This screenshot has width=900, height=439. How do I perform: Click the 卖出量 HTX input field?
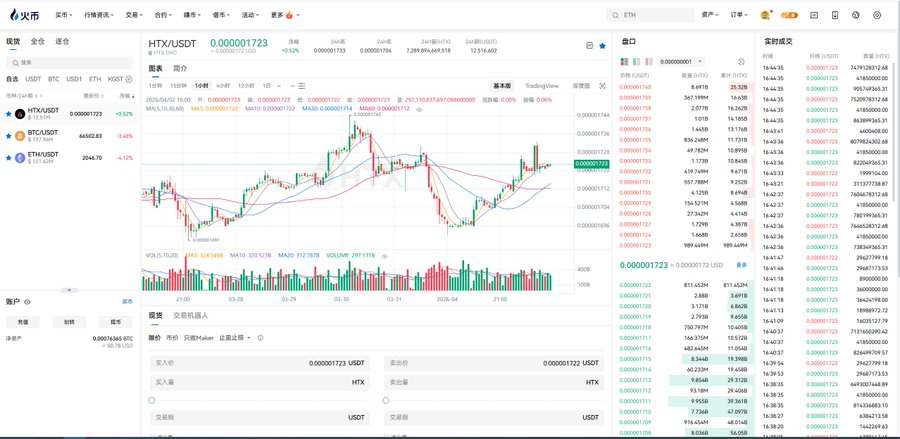point(494,382)
